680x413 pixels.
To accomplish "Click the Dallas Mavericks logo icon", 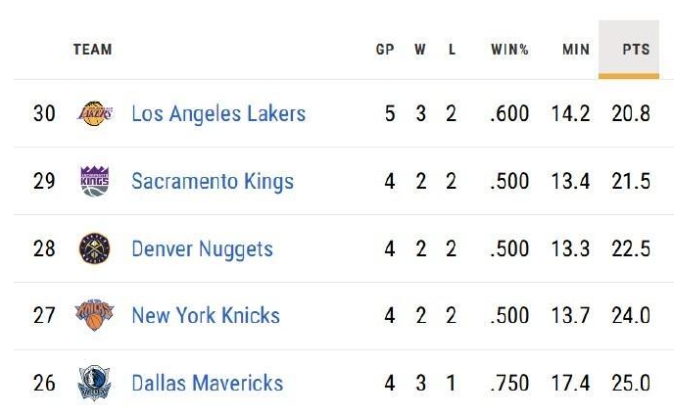I will point(95,383).
